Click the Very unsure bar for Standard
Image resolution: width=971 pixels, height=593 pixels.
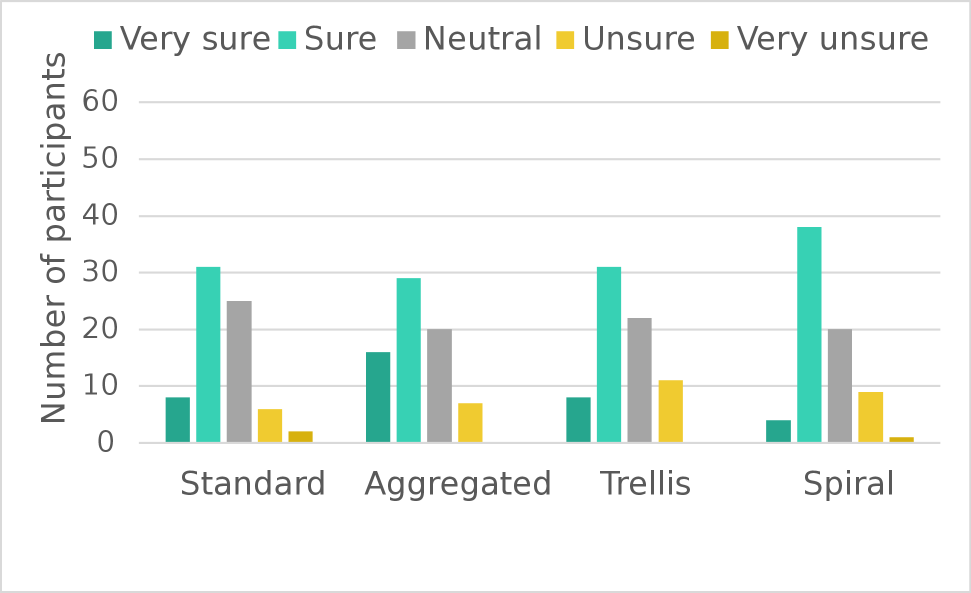301,437
